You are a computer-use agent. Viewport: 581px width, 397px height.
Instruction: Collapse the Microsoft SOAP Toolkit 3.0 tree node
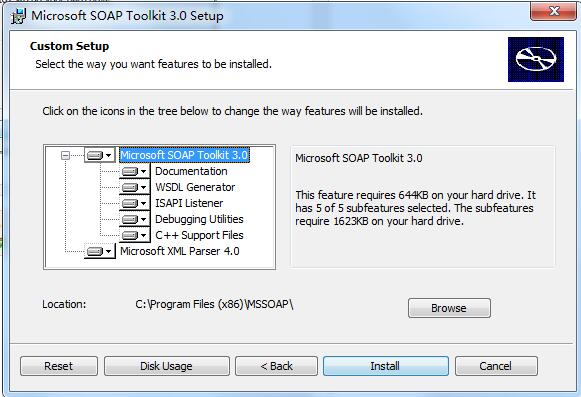click(65, 155)
